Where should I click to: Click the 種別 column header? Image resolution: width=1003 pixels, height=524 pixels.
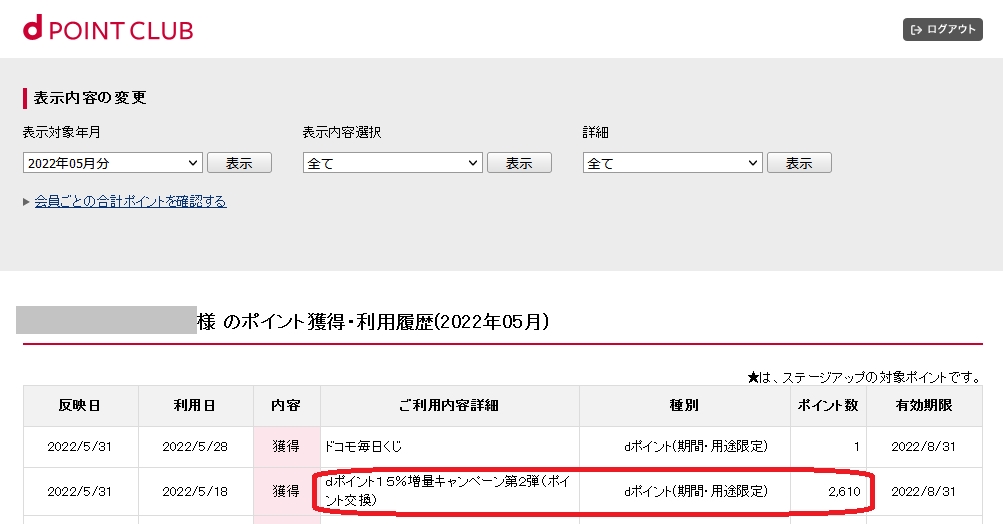(684, 406)
